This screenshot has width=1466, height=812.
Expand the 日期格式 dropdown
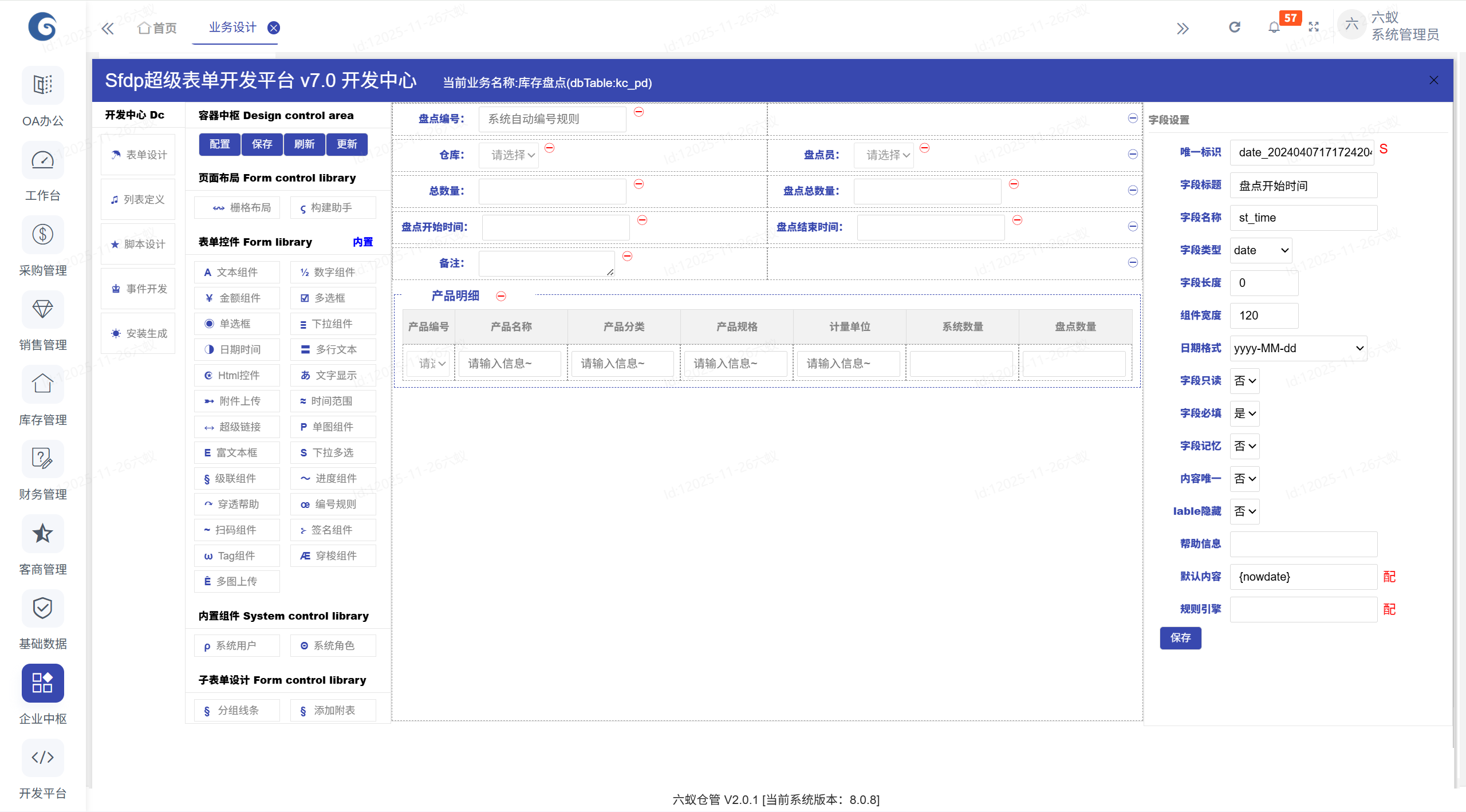click(1298, 348)
